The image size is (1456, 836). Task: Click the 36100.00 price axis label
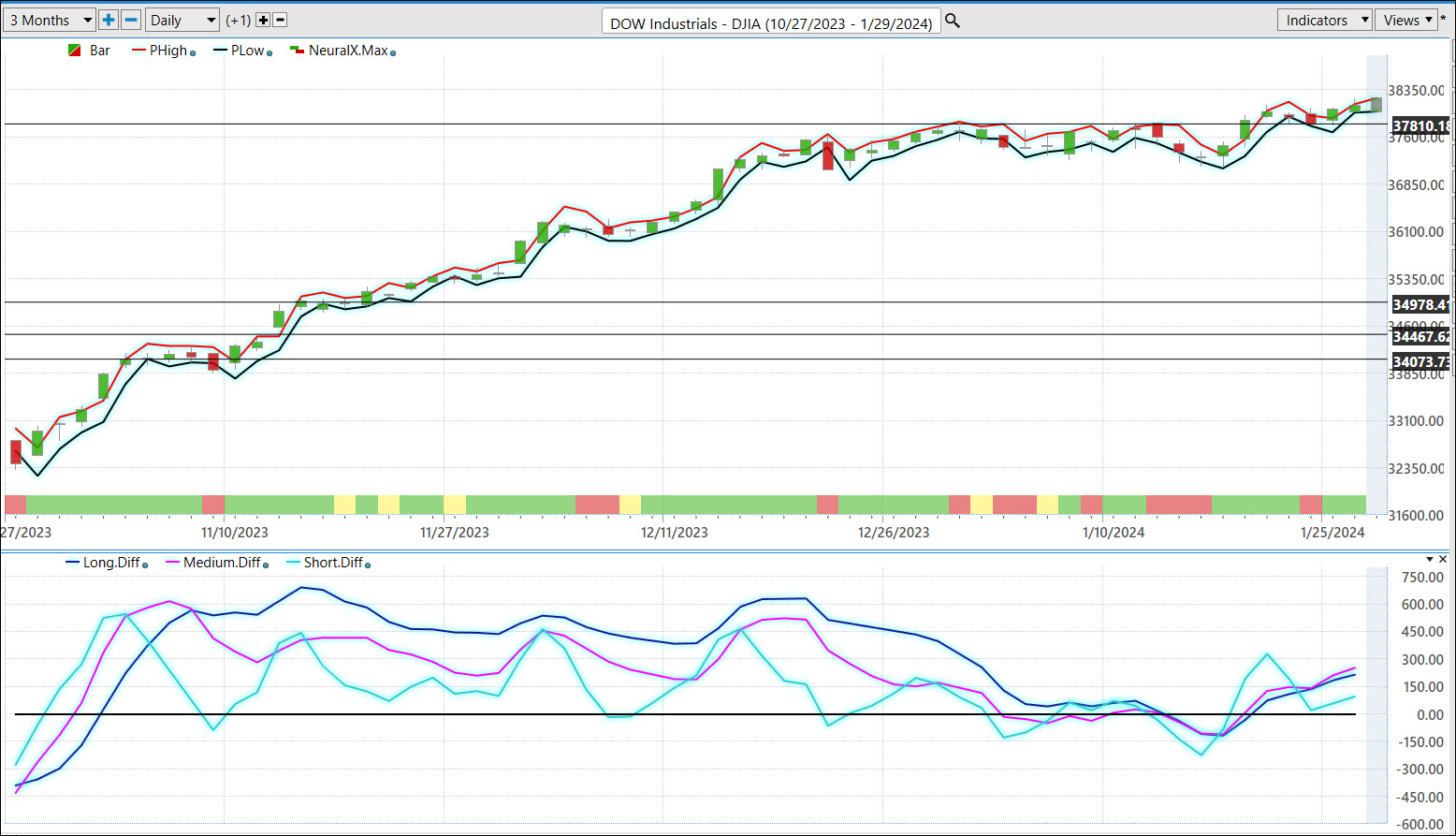(1417, 232)
